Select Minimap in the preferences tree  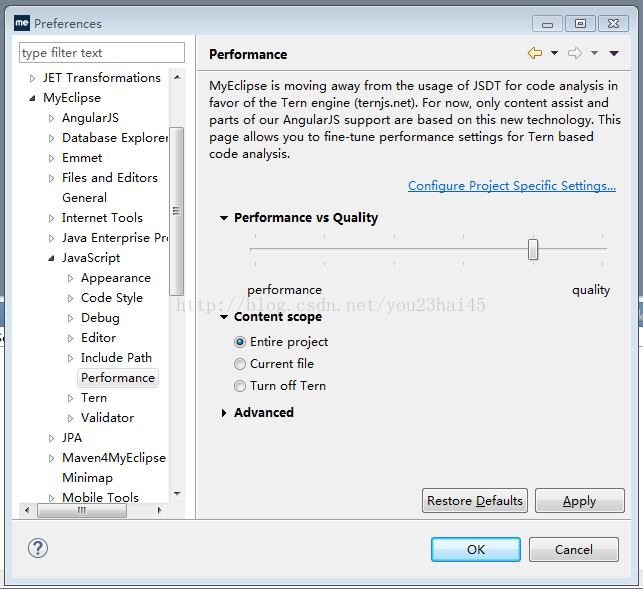(87, 478)
